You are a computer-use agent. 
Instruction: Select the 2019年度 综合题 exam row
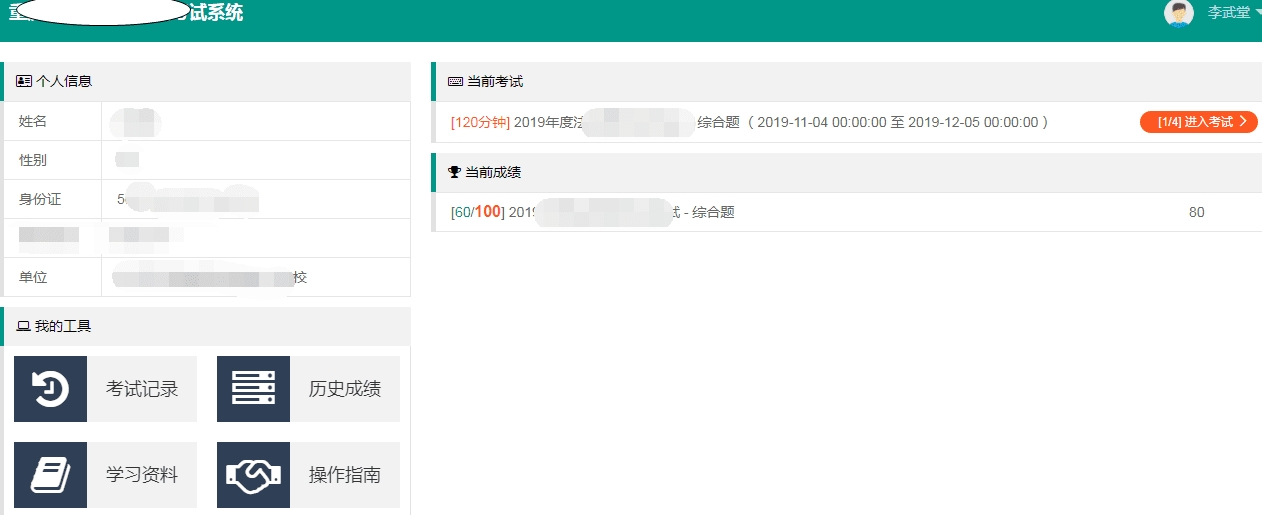click(x=847, y=122)
